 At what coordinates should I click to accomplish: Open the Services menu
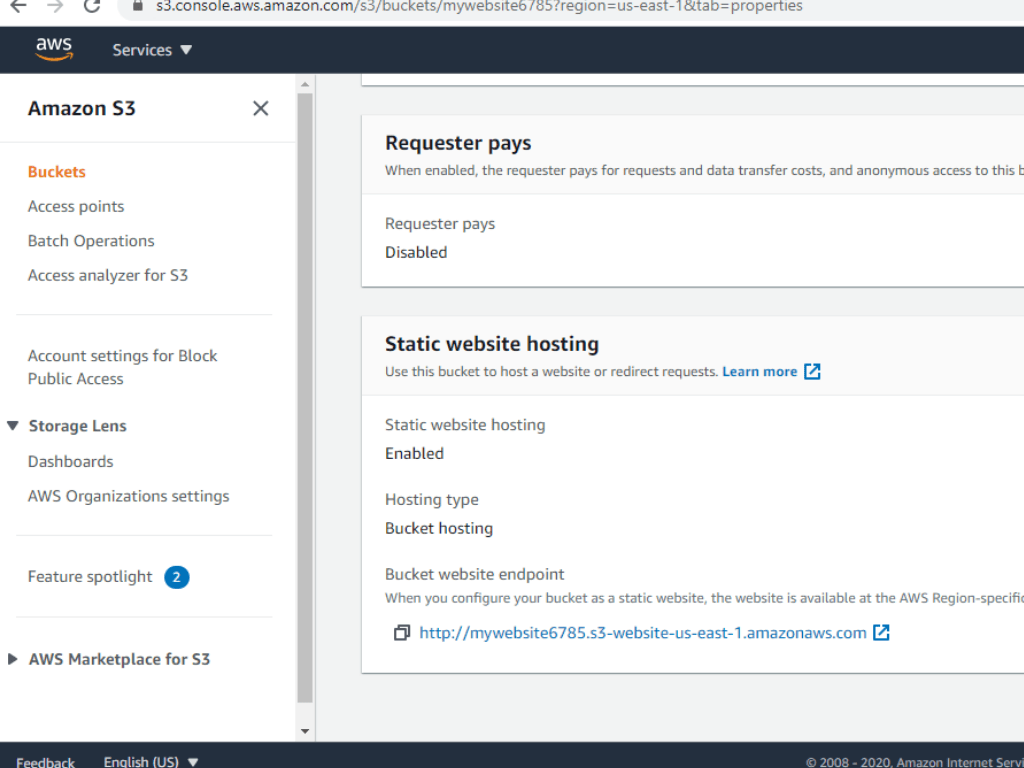click(x=152, y=49)
